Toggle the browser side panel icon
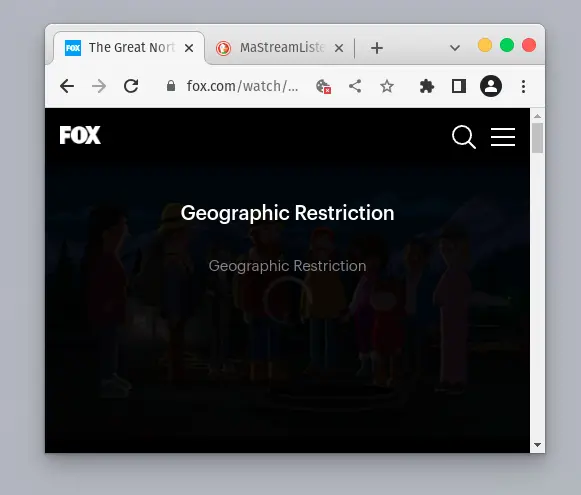Screen dimensions: 581x495 pyautogui.click(x=459, y=86)
